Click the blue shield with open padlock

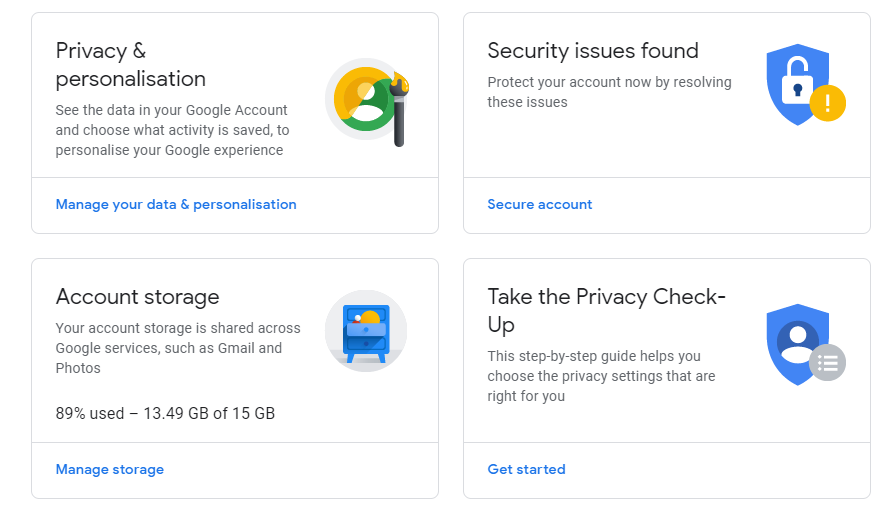point(797,85)
